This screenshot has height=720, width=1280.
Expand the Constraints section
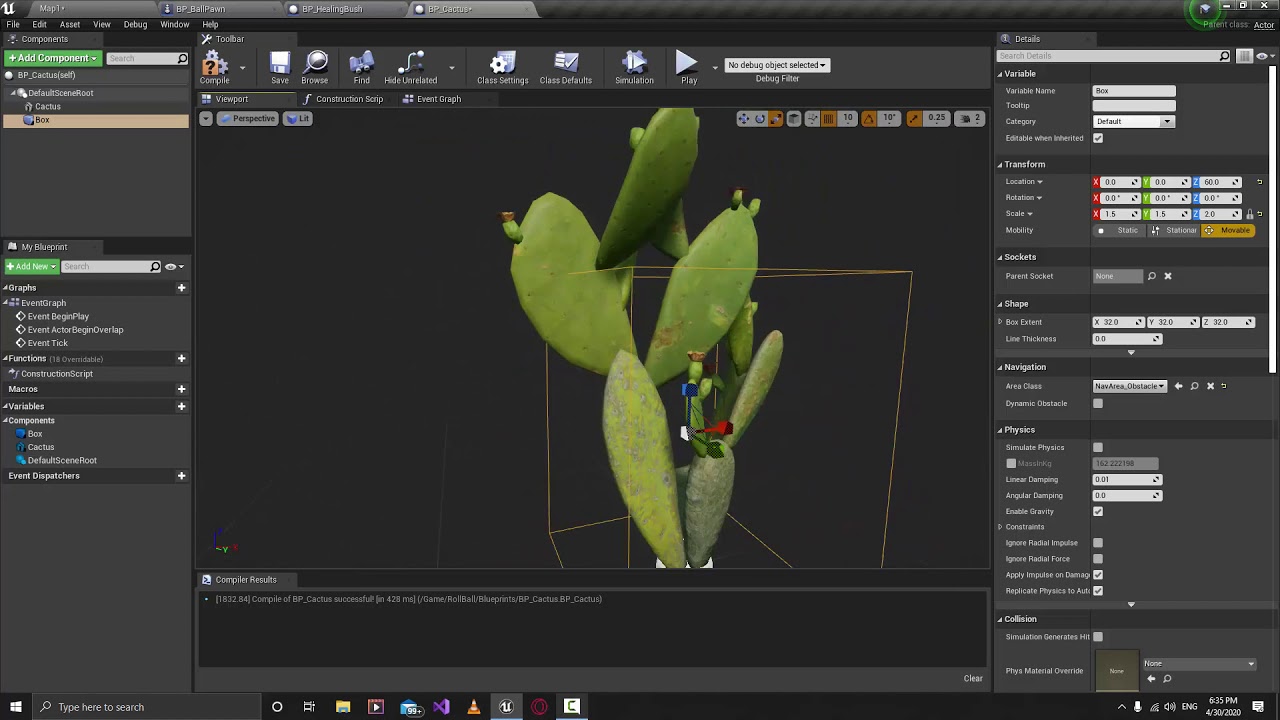tap(1000, 527)
